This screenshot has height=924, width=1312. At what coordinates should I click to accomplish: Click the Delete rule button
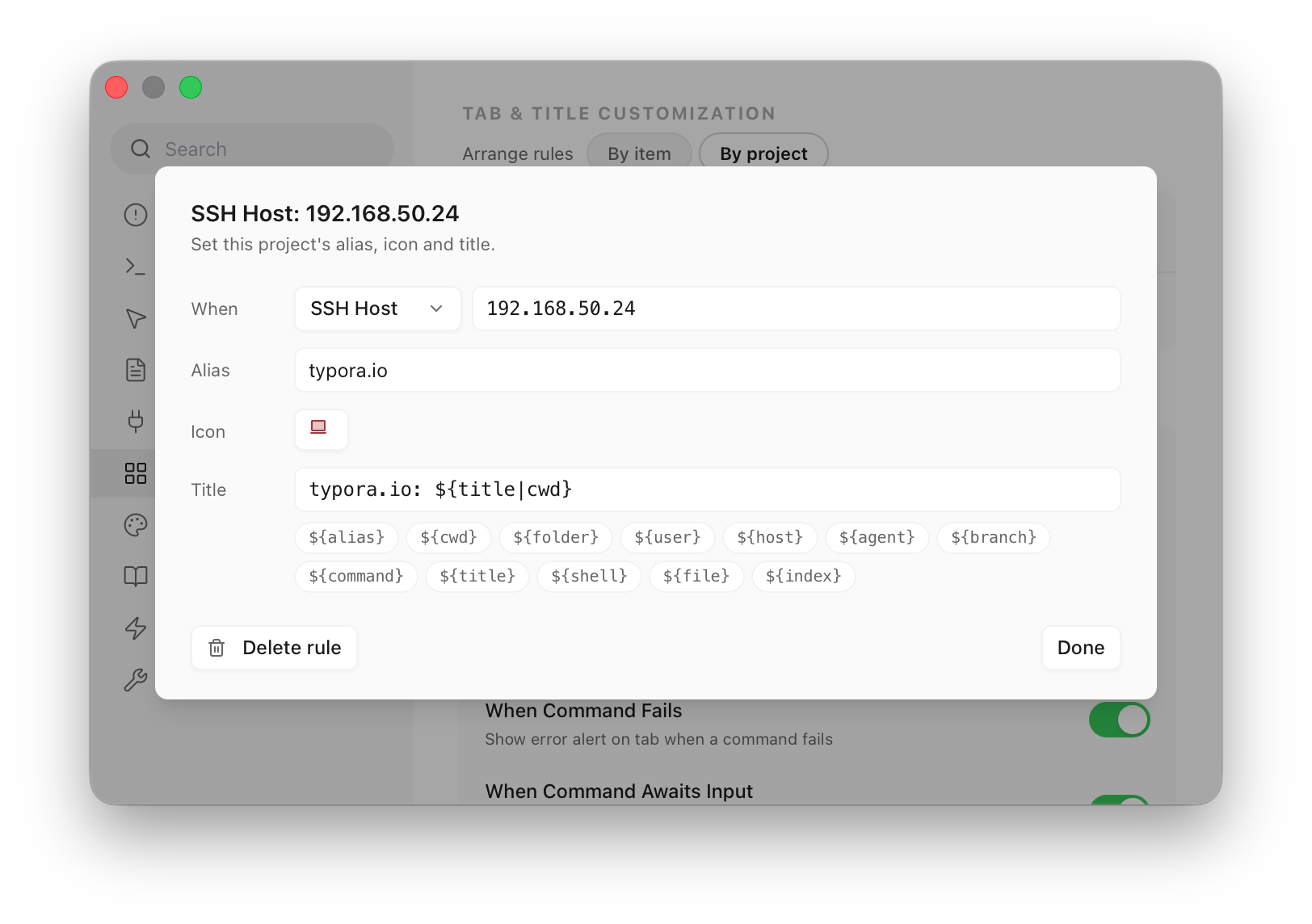[274, 648]
